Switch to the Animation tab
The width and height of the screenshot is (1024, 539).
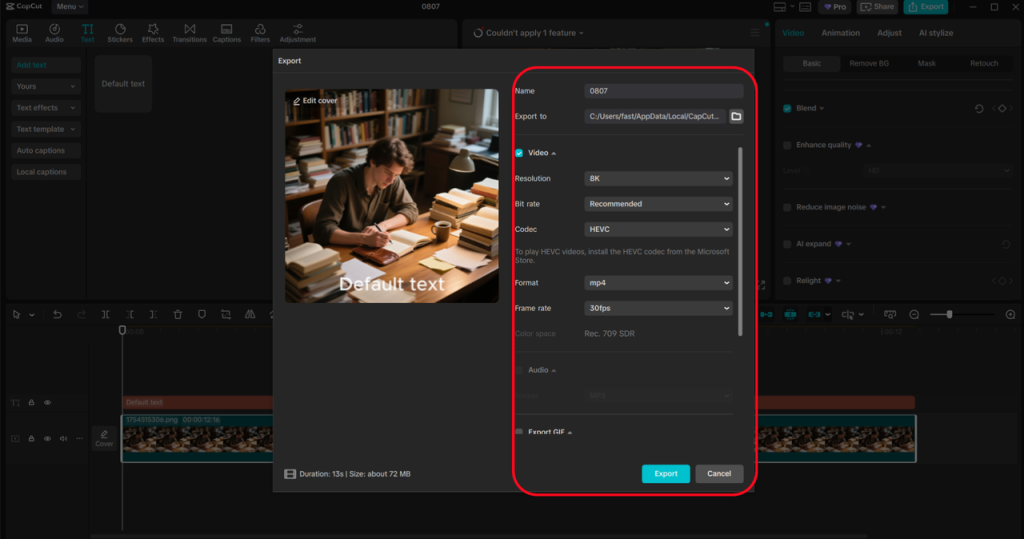(x=840, y=33)
